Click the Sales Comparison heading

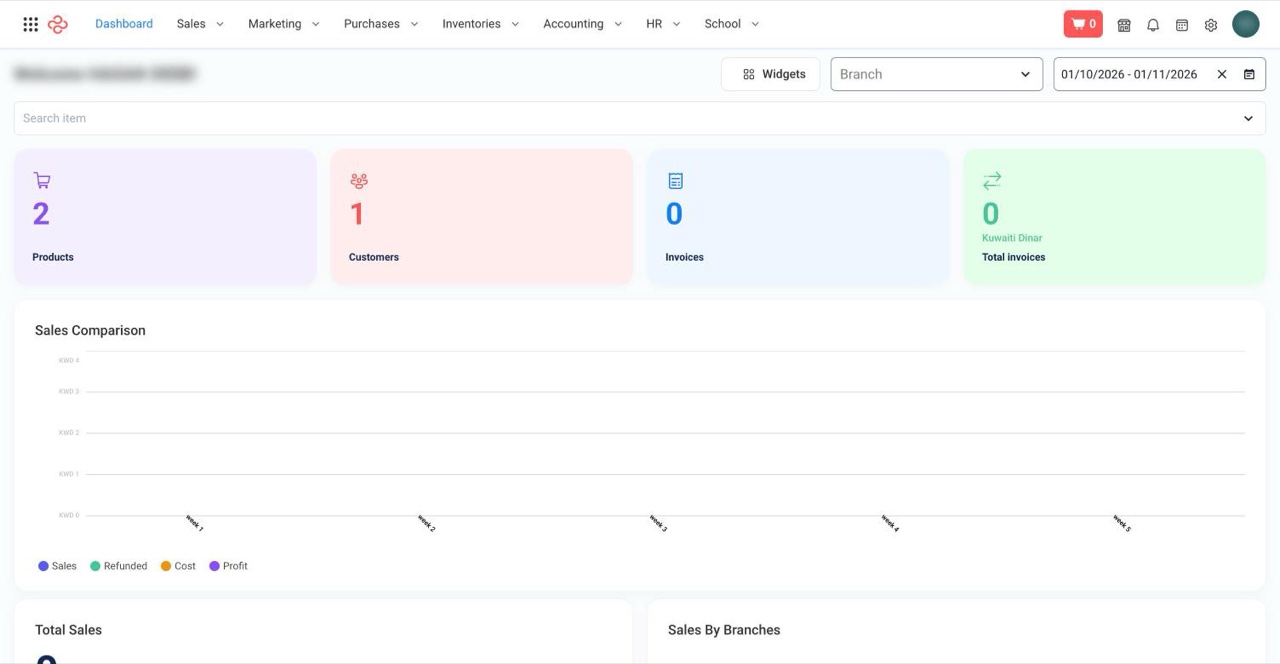(x=90, y=330)
